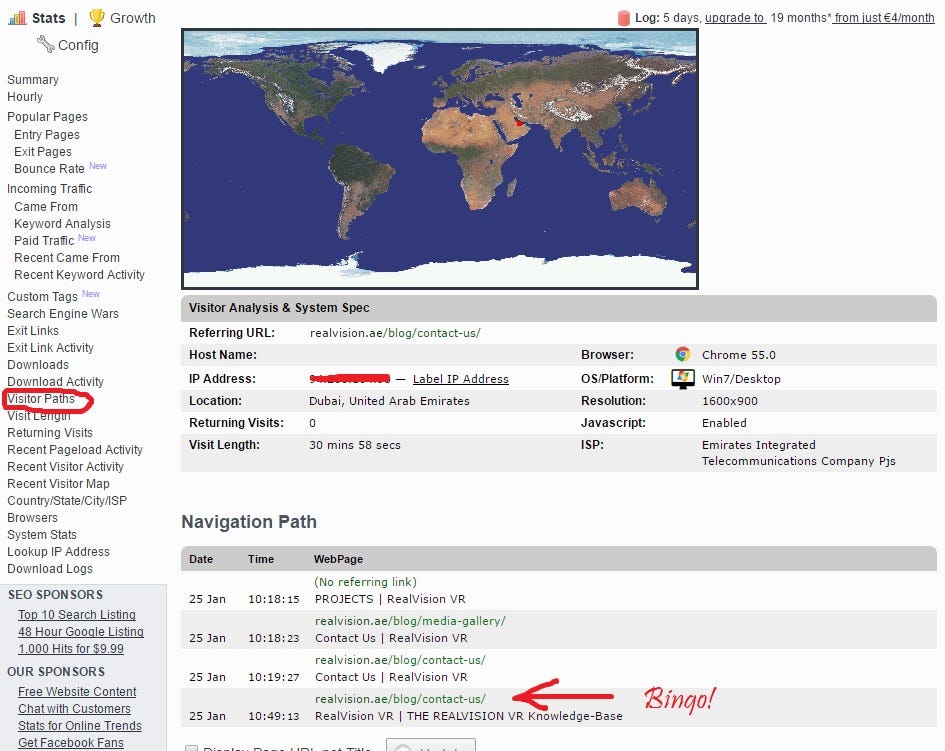Click the '30 mins 58 secs' visit length
This screenshot has width=945, height=751.
(x=355, y=445)
